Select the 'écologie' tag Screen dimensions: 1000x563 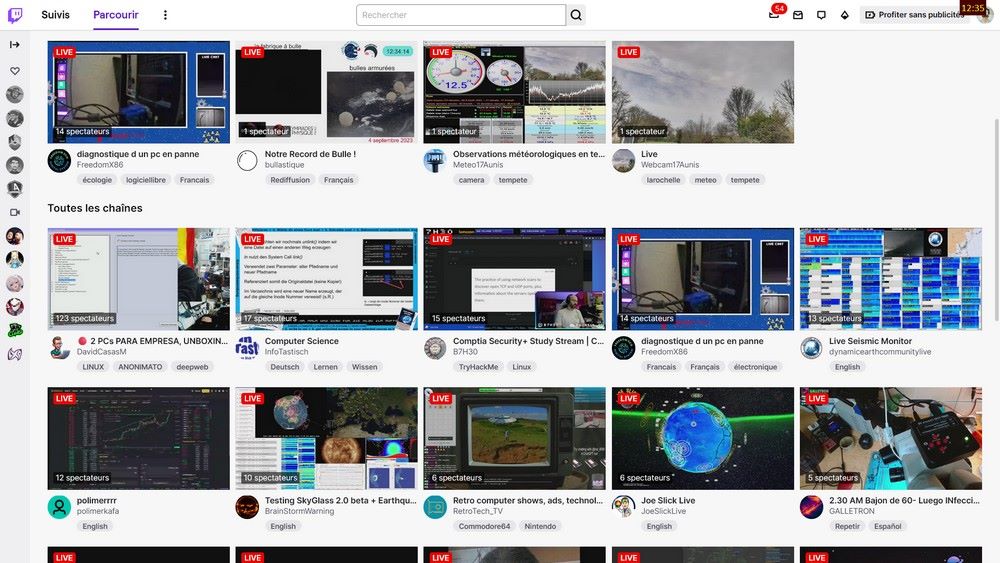click(x=97, y=180)
